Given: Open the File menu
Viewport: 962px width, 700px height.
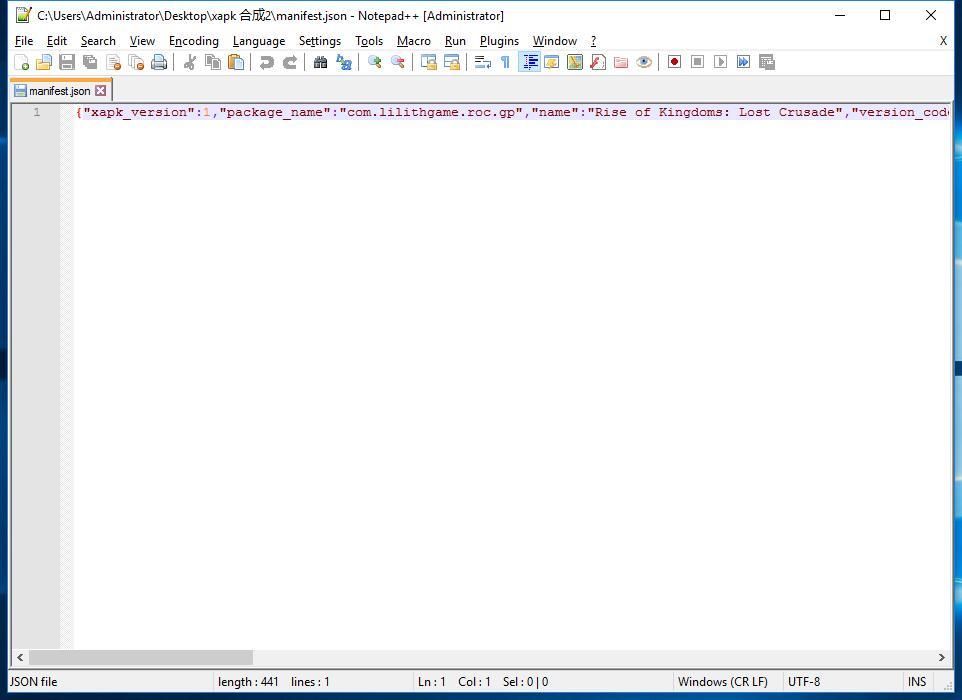Looking at the screenshot, I should tap(24, 41).
